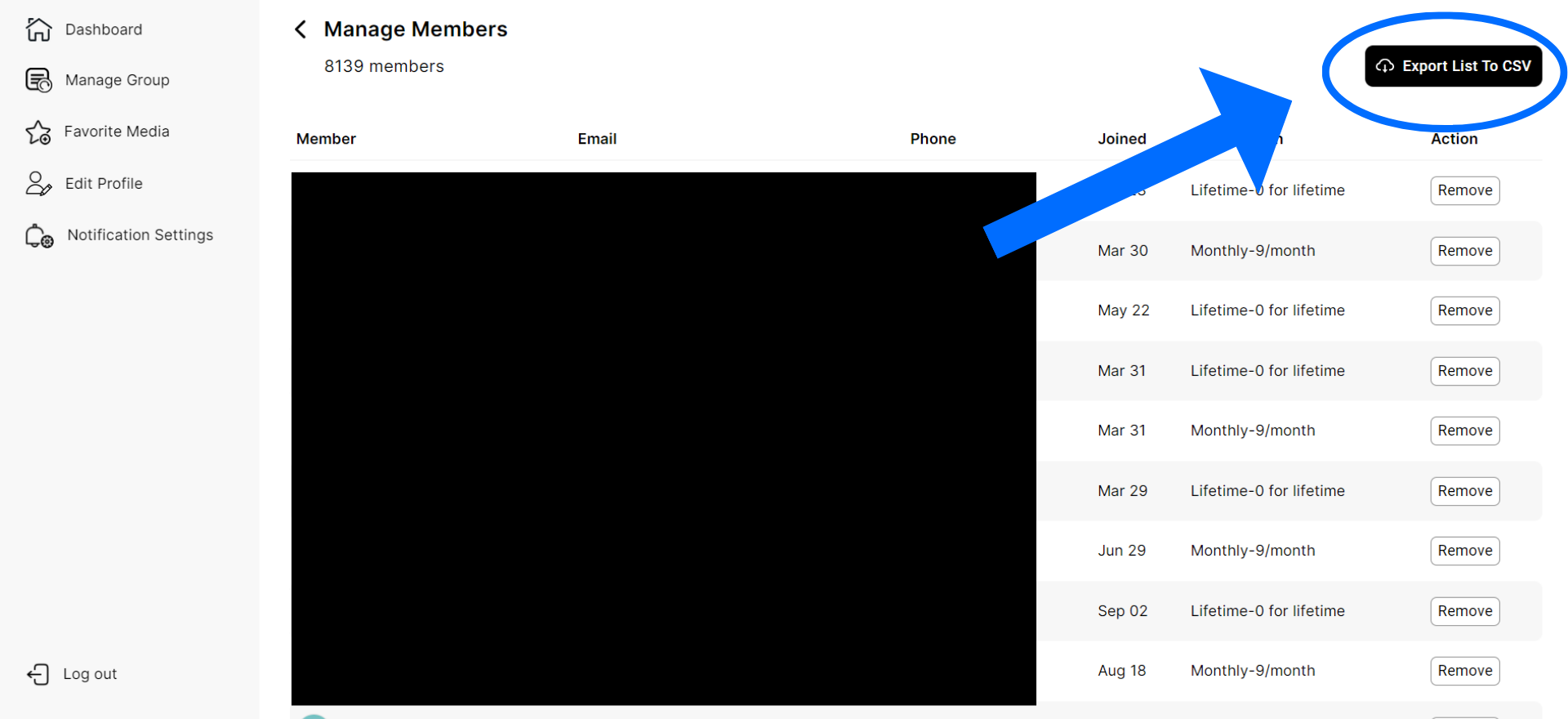
Task: Go to Notification Settings
Action: 140,235
